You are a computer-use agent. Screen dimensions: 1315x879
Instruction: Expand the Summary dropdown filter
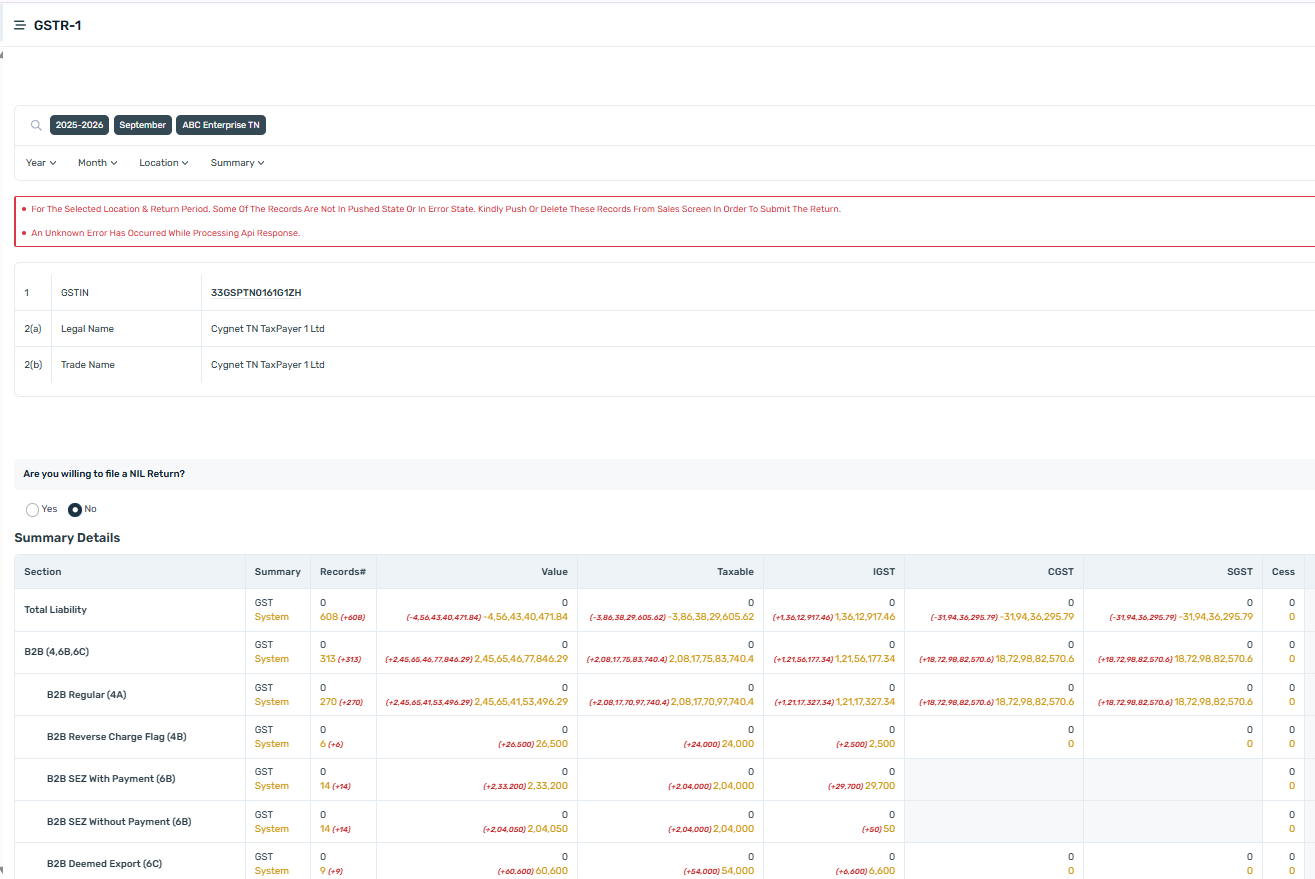click(237, 163)
